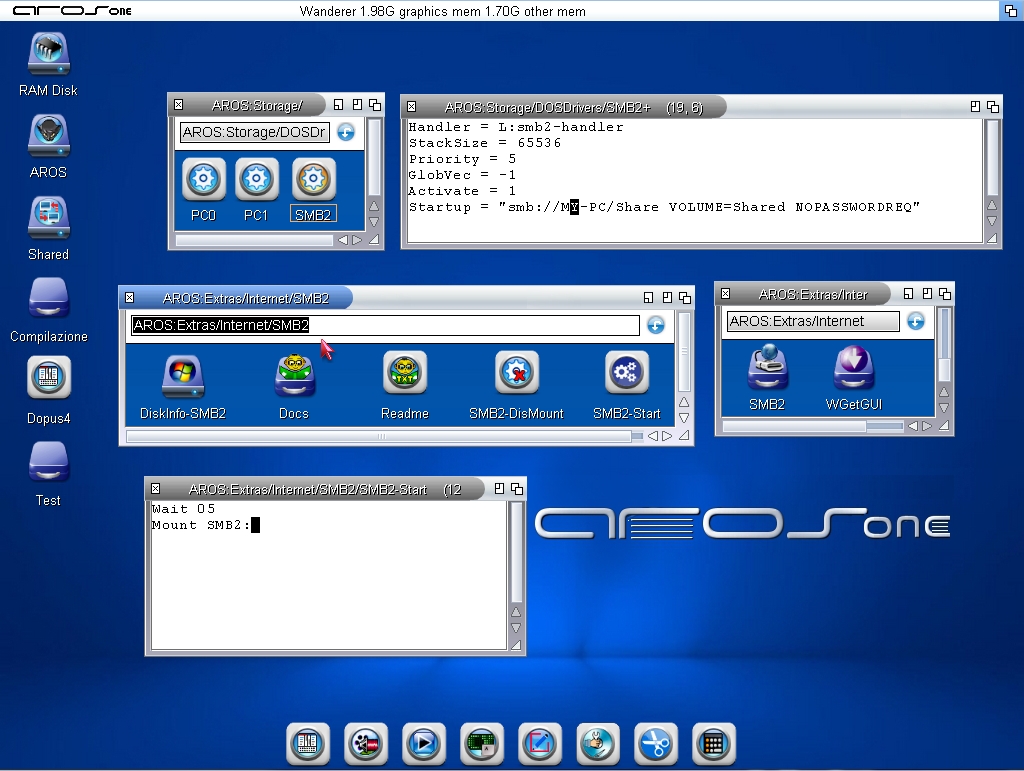Click the 'Priority = 5' line

click(462, 159)
